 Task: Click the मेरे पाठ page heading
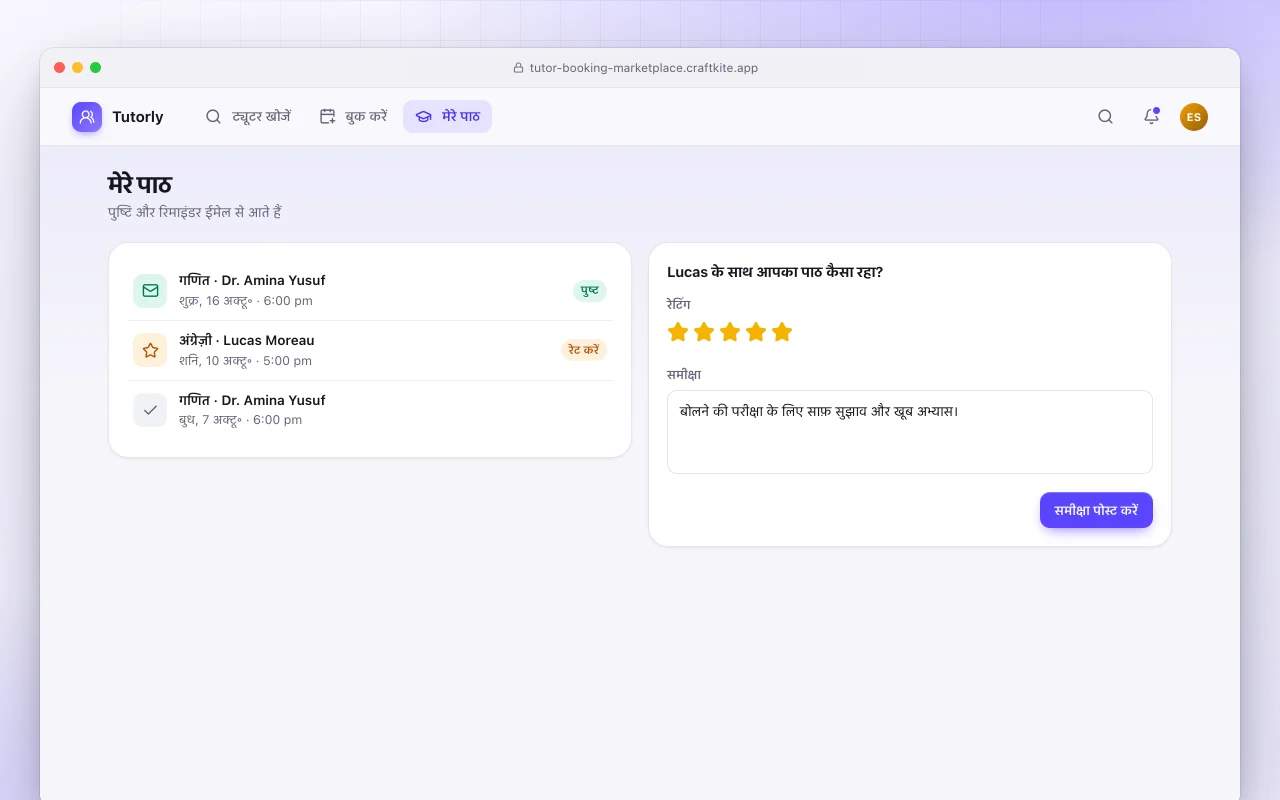pyautogui.click(x=140, y=185)
